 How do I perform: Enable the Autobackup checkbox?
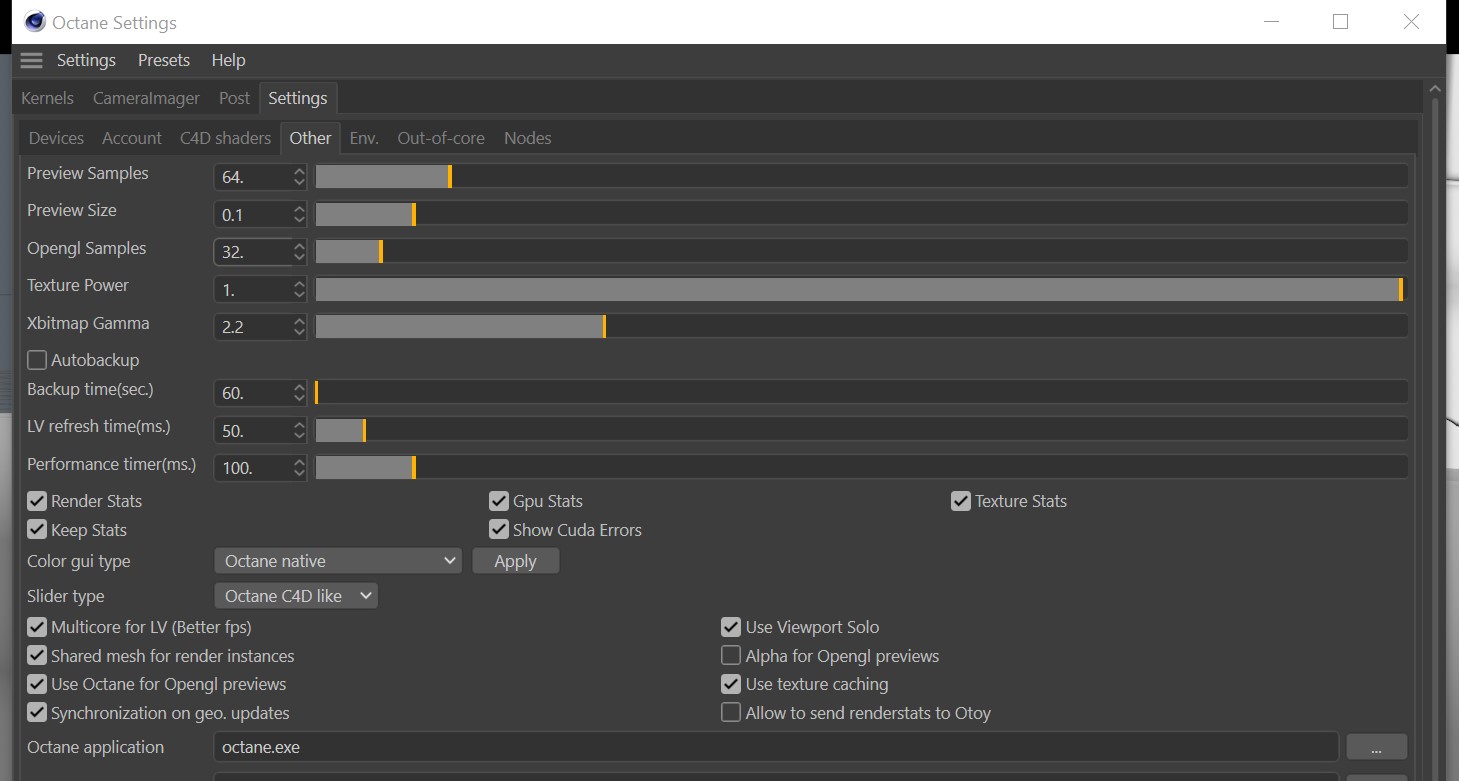[x=37, y=360]
